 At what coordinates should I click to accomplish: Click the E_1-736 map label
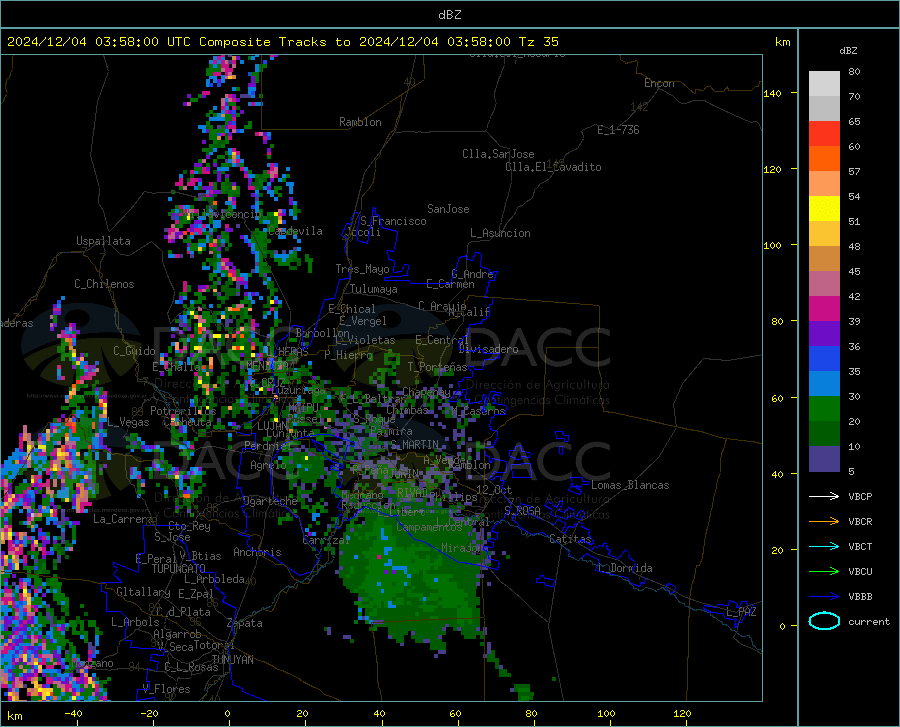(x=618, y=130)
